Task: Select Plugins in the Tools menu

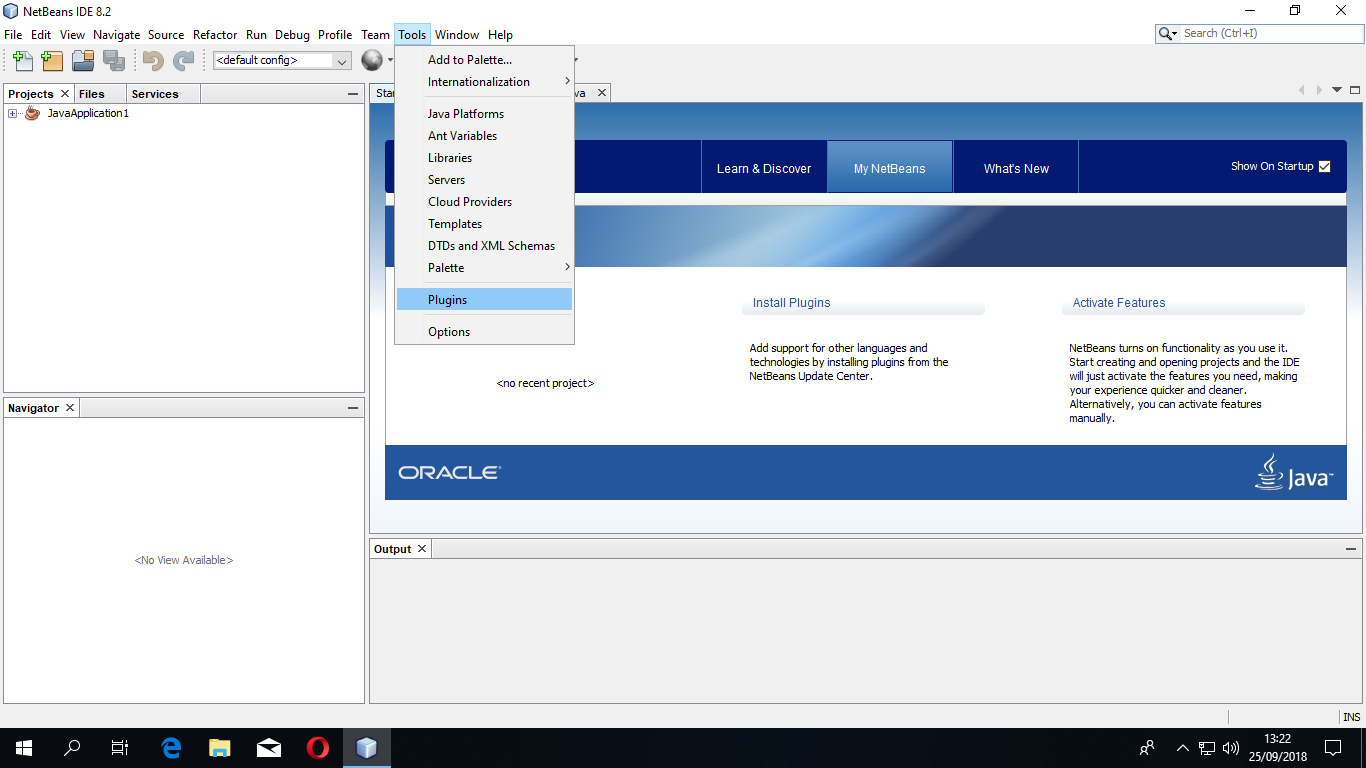Action: pos(484,300)
